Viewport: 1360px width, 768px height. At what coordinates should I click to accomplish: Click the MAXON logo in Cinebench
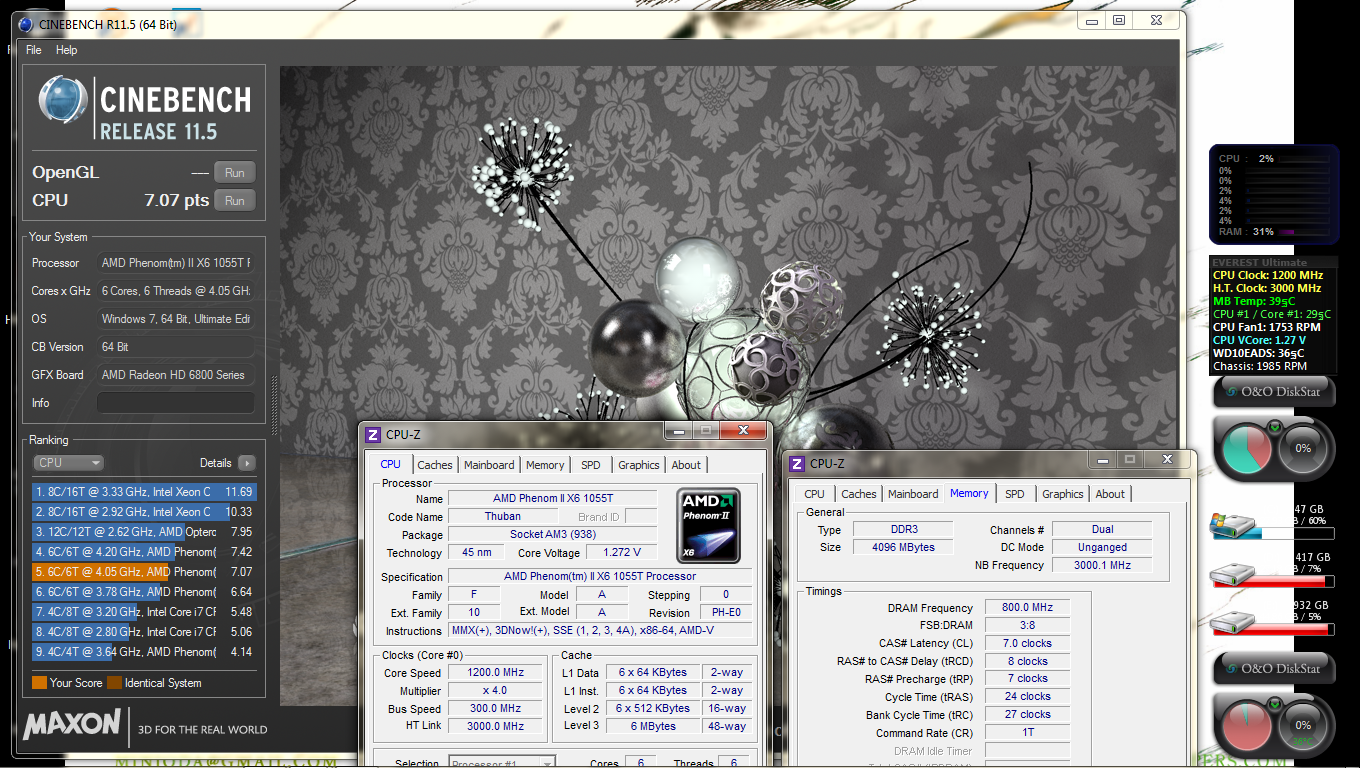72,724
